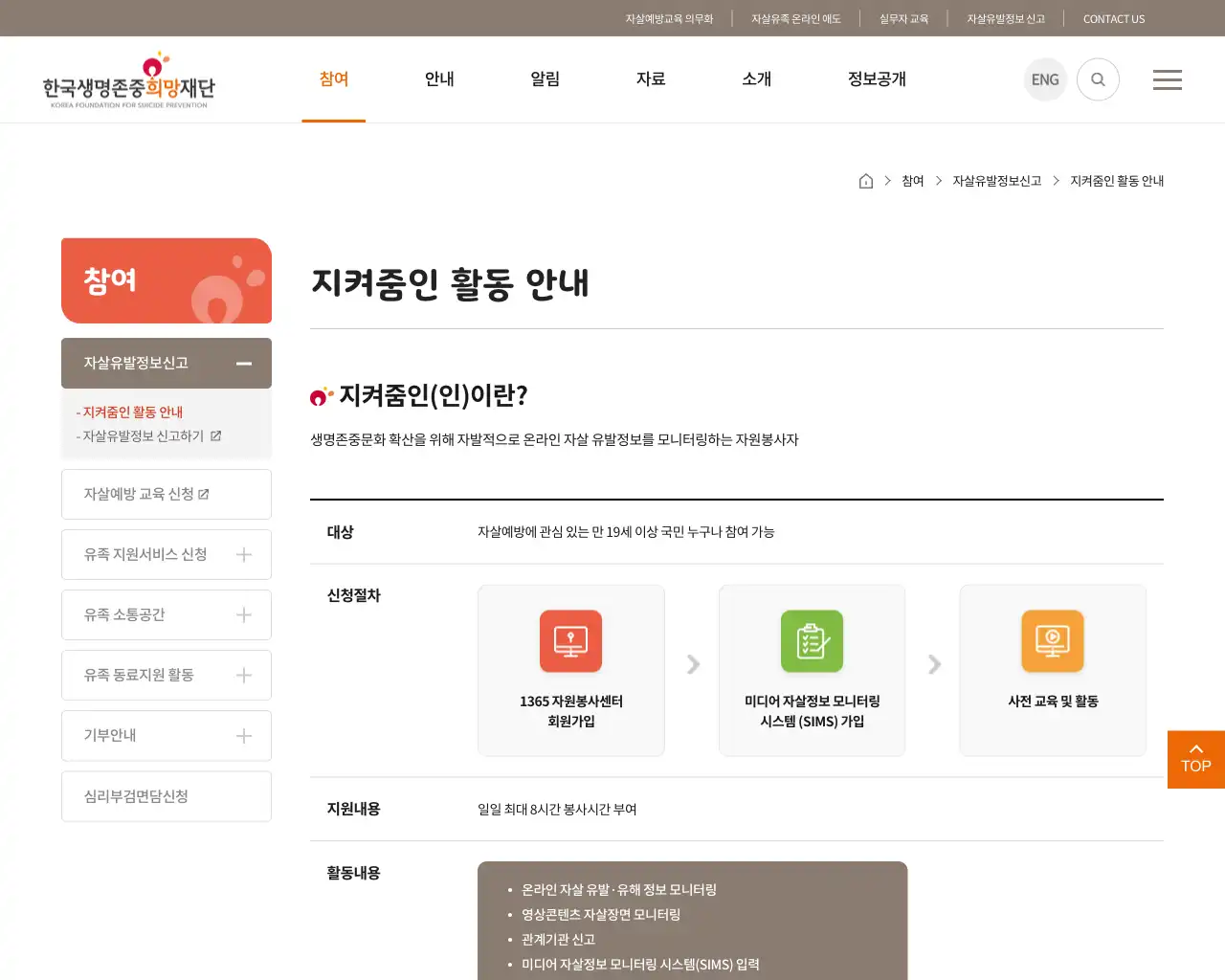Image resolution: width=1225 pixels, height=980 pixels.
Task: Click the TOP scroll button
Action: pyautogui.click(x=1194, y=759)
